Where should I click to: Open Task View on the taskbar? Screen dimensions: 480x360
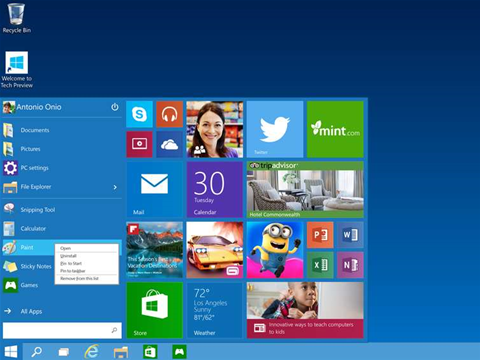[x=64, y=352]
